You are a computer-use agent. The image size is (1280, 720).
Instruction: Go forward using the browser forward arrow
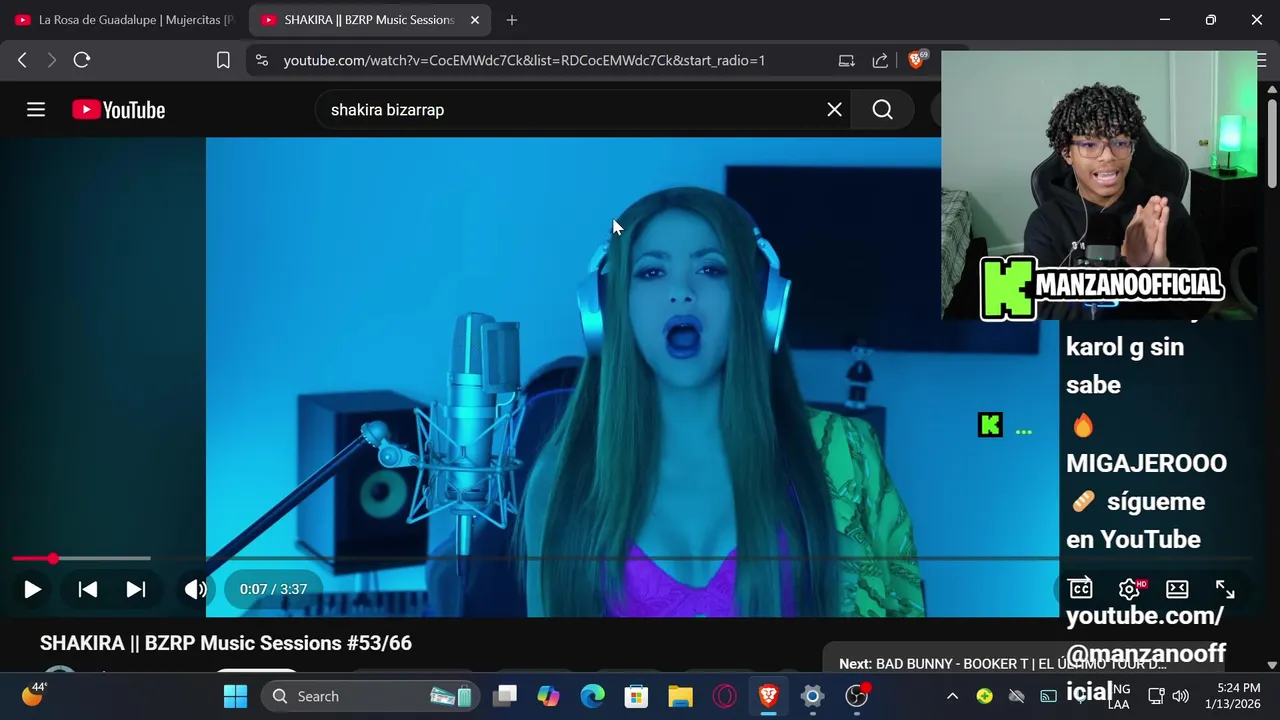pyautogui.click(x=52, y=60)
